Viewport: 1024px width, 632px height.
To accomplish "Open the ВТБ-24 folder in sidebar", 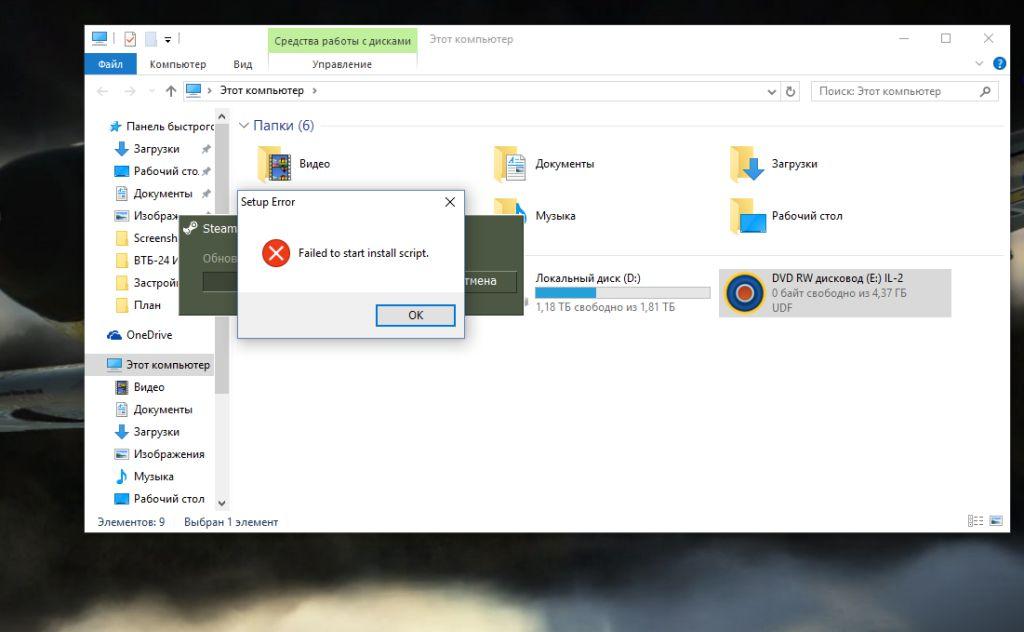I will pyautogui.click(x=146, y=261).
